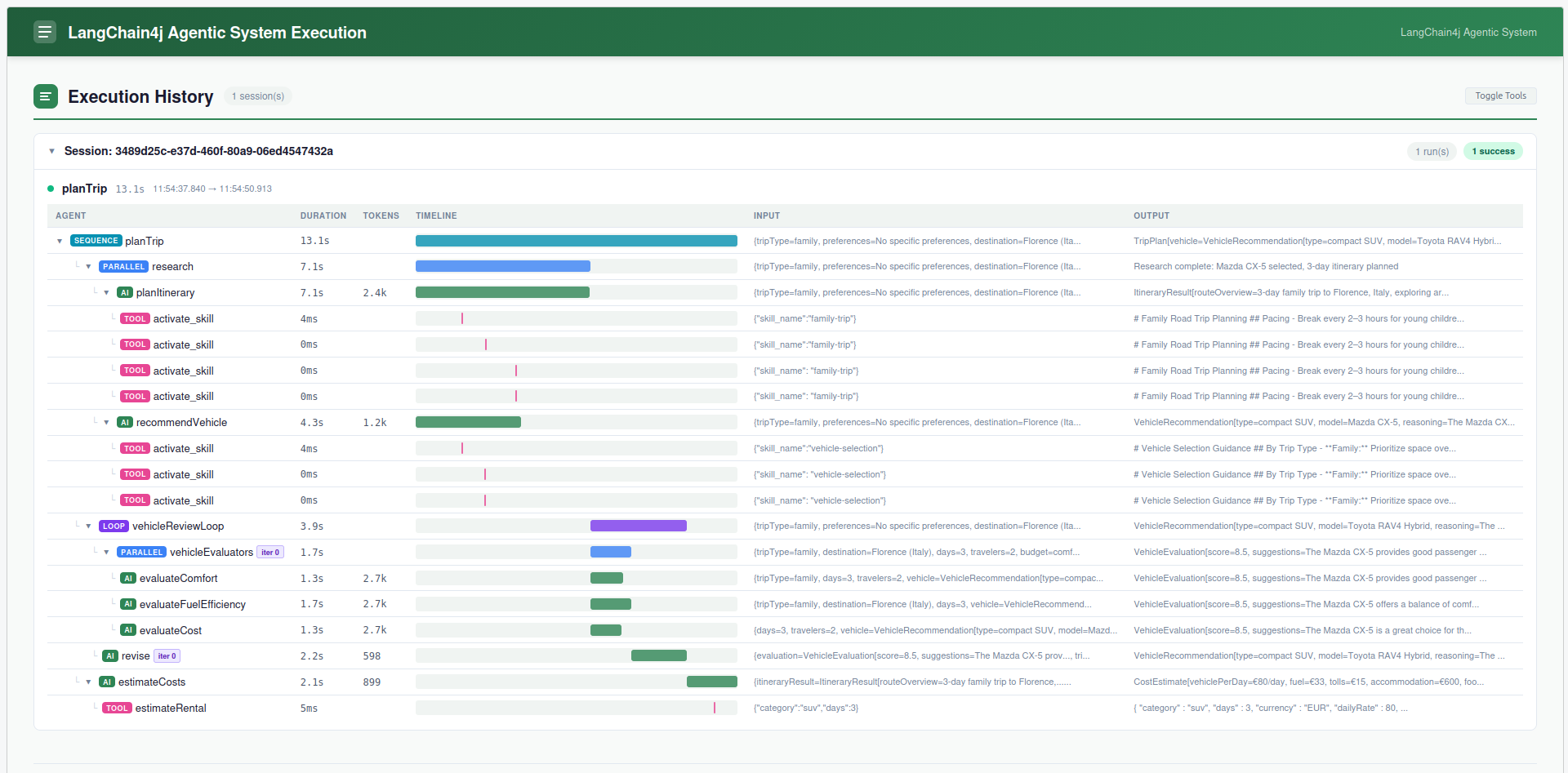The image size is (1568, 773).
Task: Collapse the vehicleEvaluators tree node
Action: click(x=106, y=553)
